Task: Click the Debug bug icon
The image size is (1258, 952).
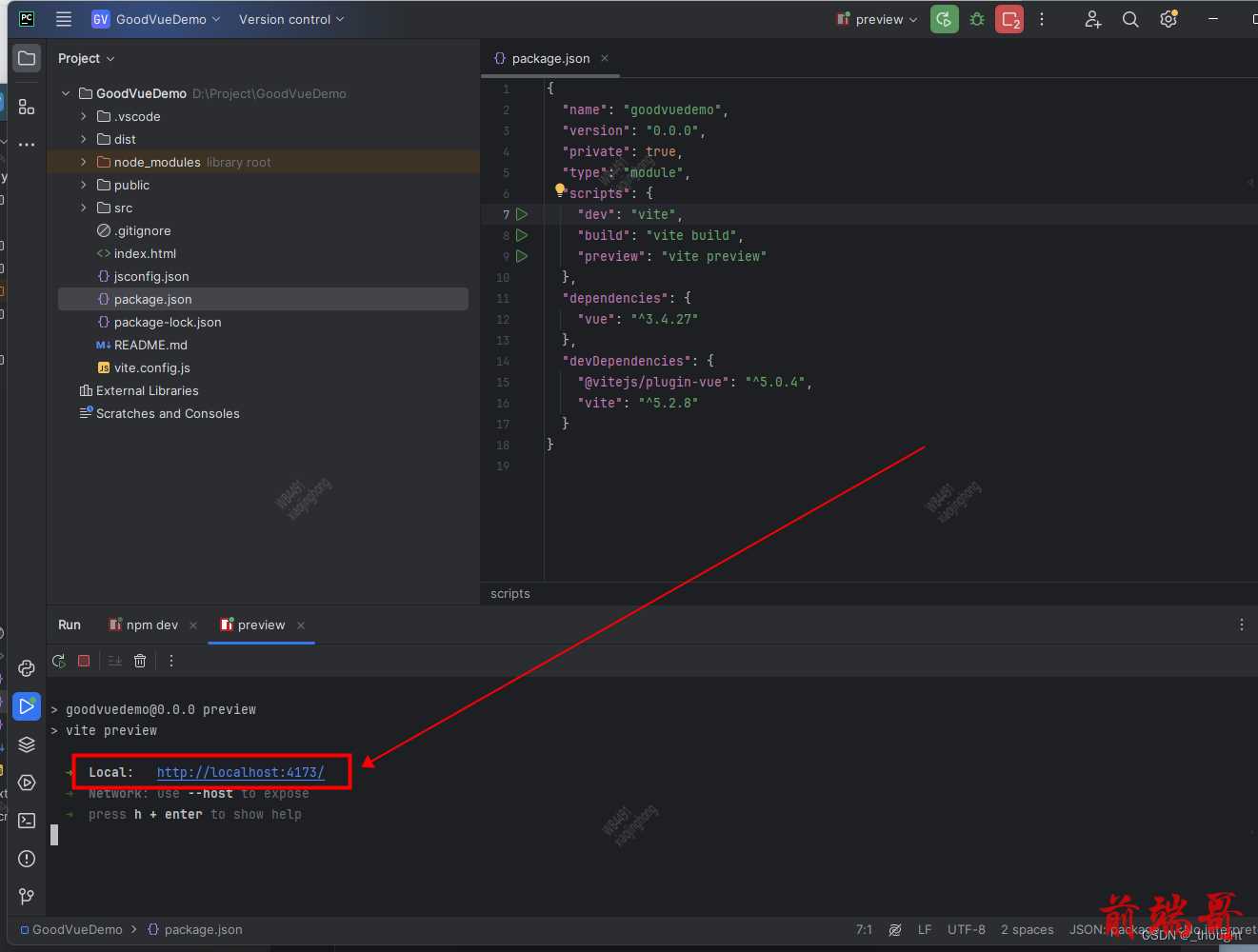Action: [977, 19]
